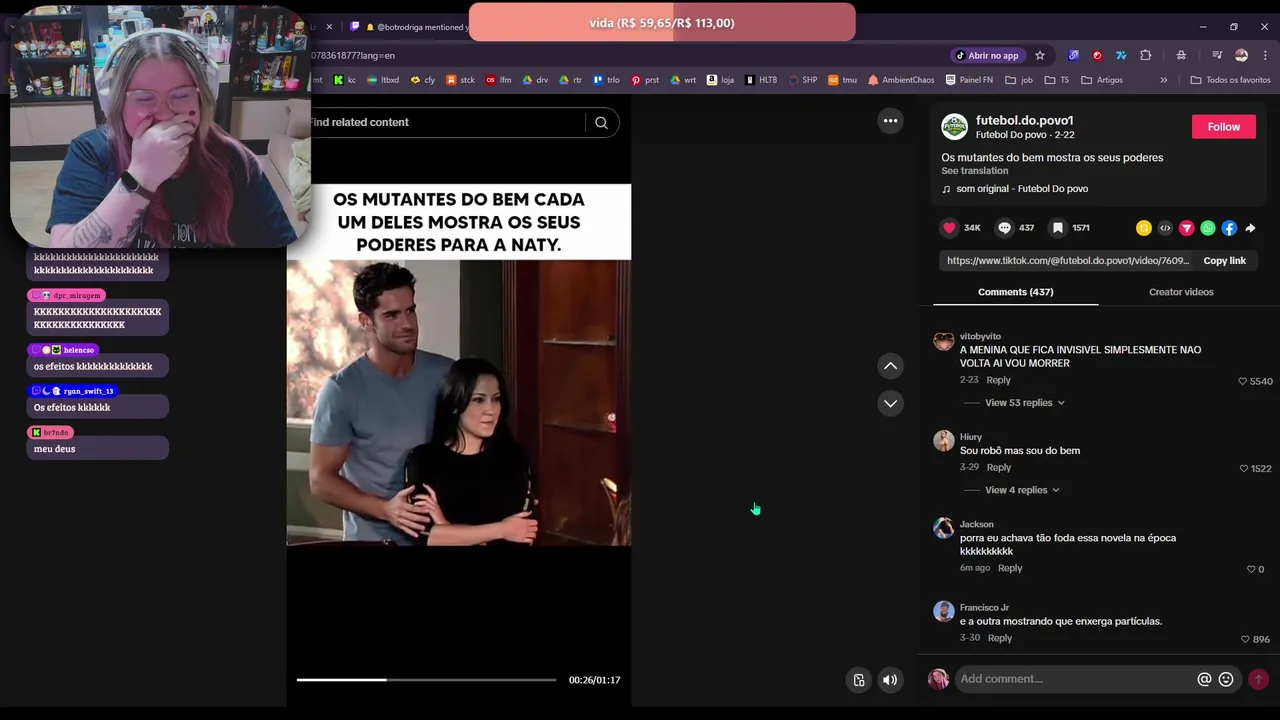This screenshot has width=1280, height=720.
Task: Reply to Jackson's comment
Action: (x=1010, y=568)
